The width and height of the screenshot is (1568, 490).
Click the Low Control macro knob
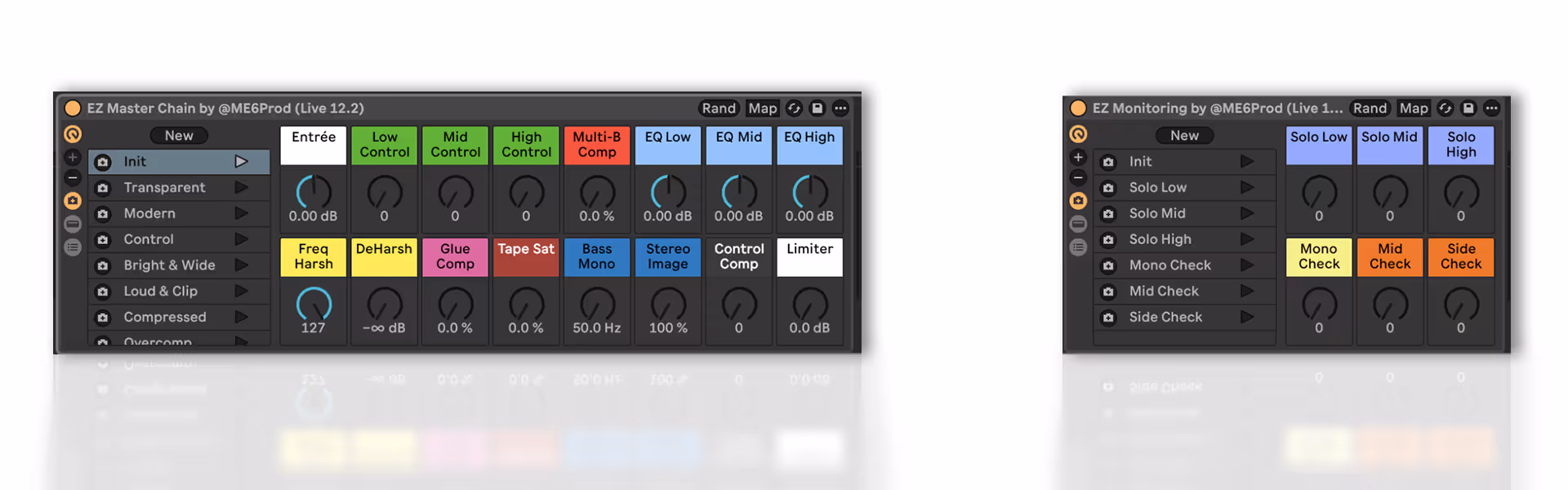click(x=385, y=192)
